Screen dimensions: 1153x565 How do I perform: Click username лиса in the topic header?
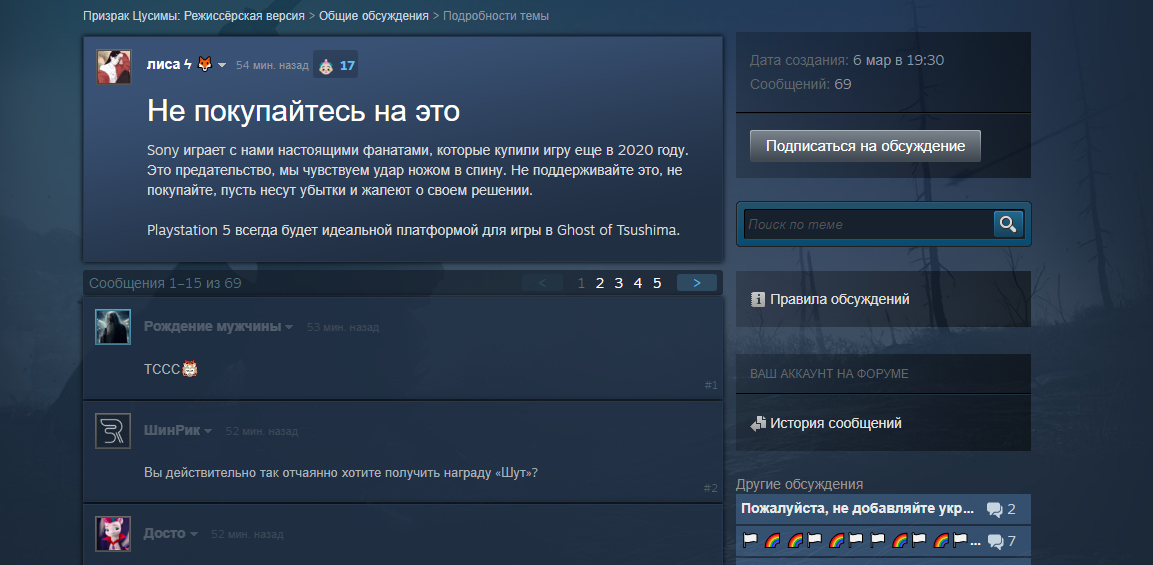[x=163, y=65]
